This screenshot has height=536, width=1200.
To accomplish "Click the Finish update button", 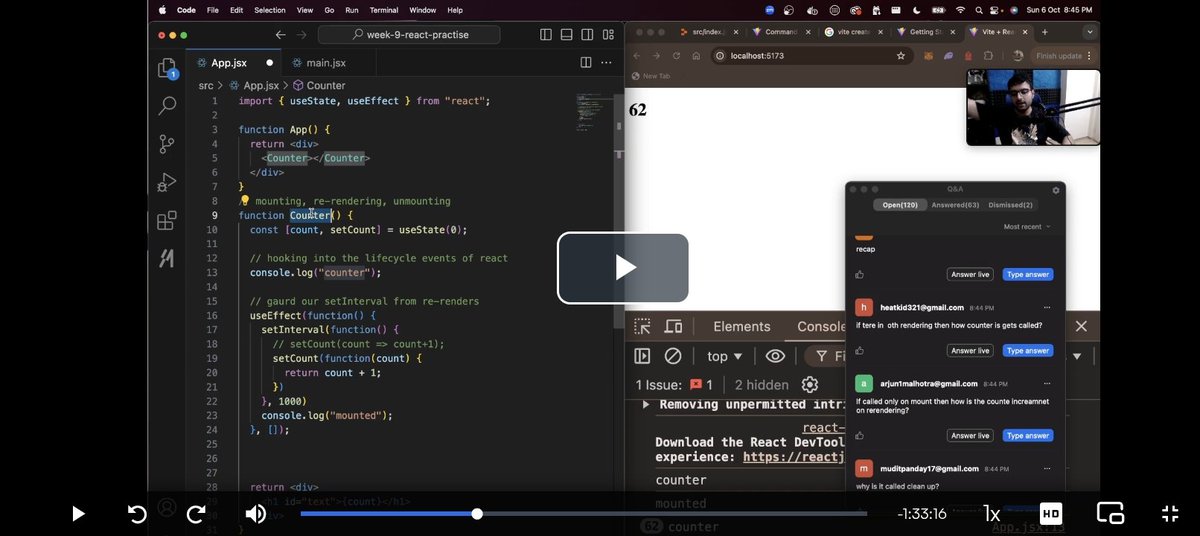I will click(1062, 56).
